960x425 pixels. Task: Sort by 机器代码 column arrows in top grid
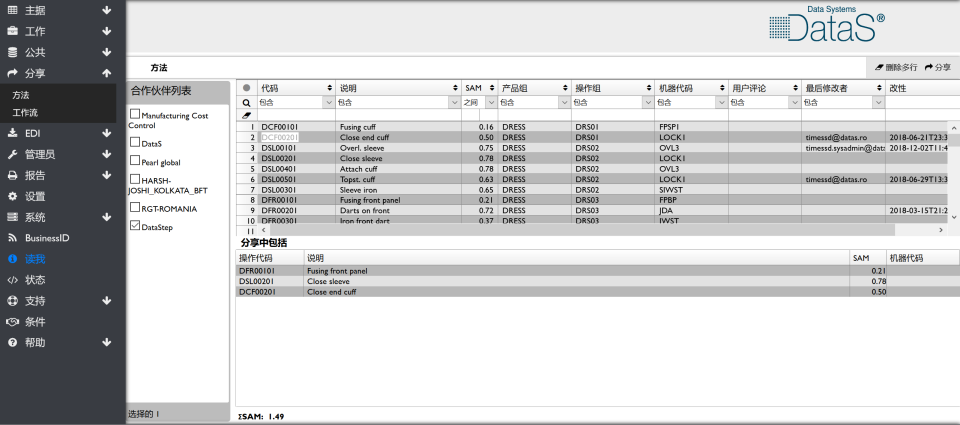(722, 88)
